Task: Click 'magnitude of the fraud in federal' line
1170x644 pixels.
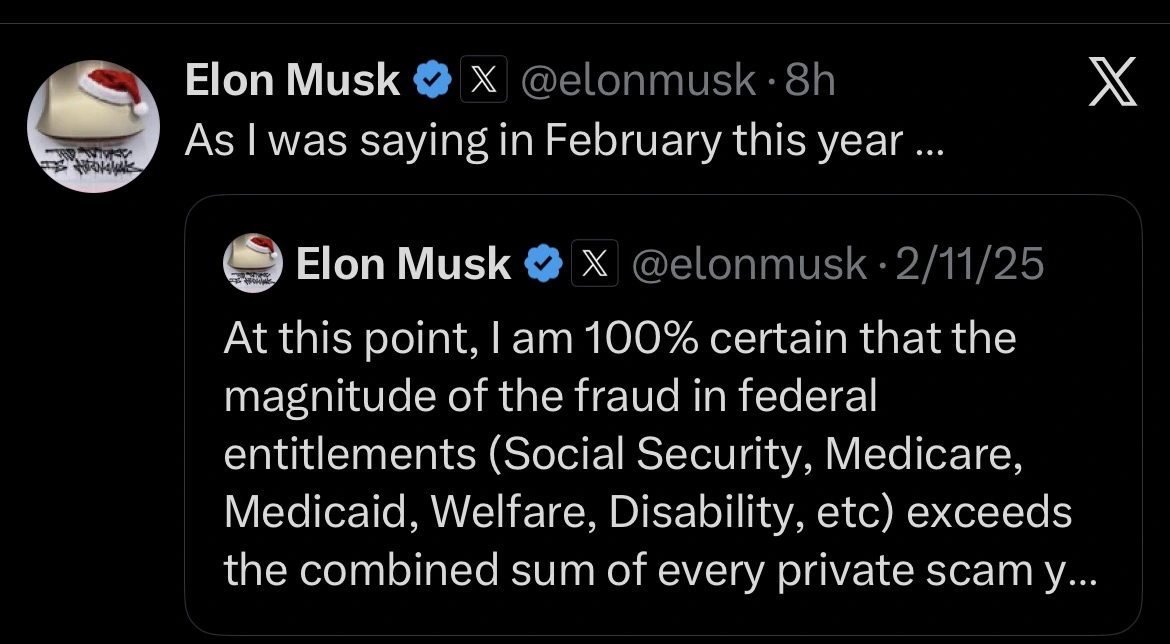Action: click(549, 396)
